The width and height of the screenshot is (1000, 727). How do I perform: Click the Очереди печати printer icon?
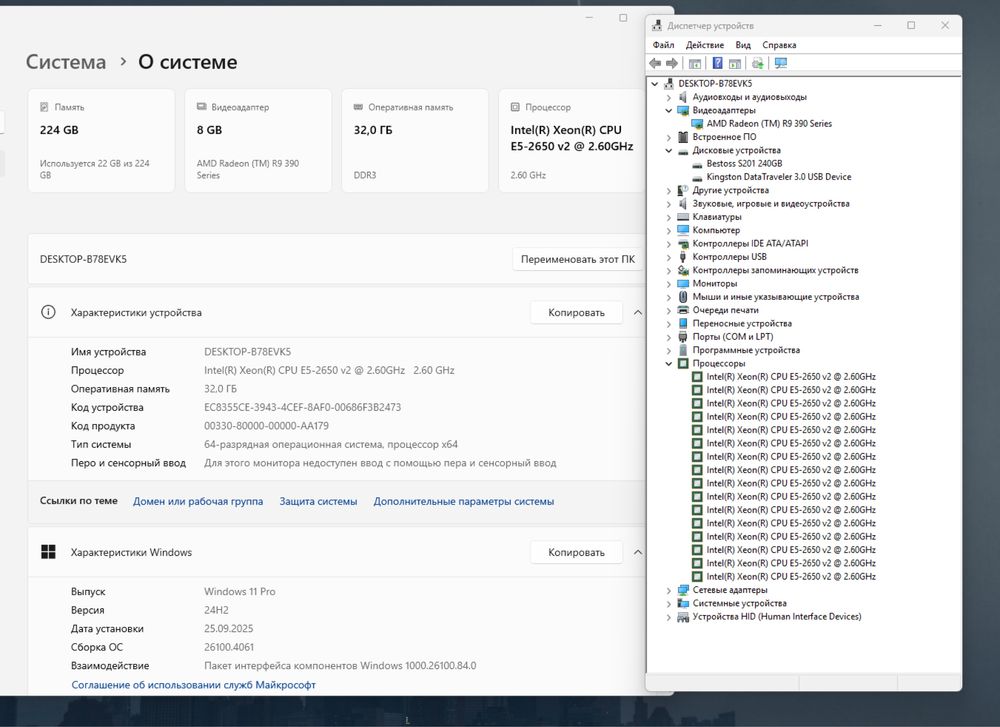pos(683,310)
